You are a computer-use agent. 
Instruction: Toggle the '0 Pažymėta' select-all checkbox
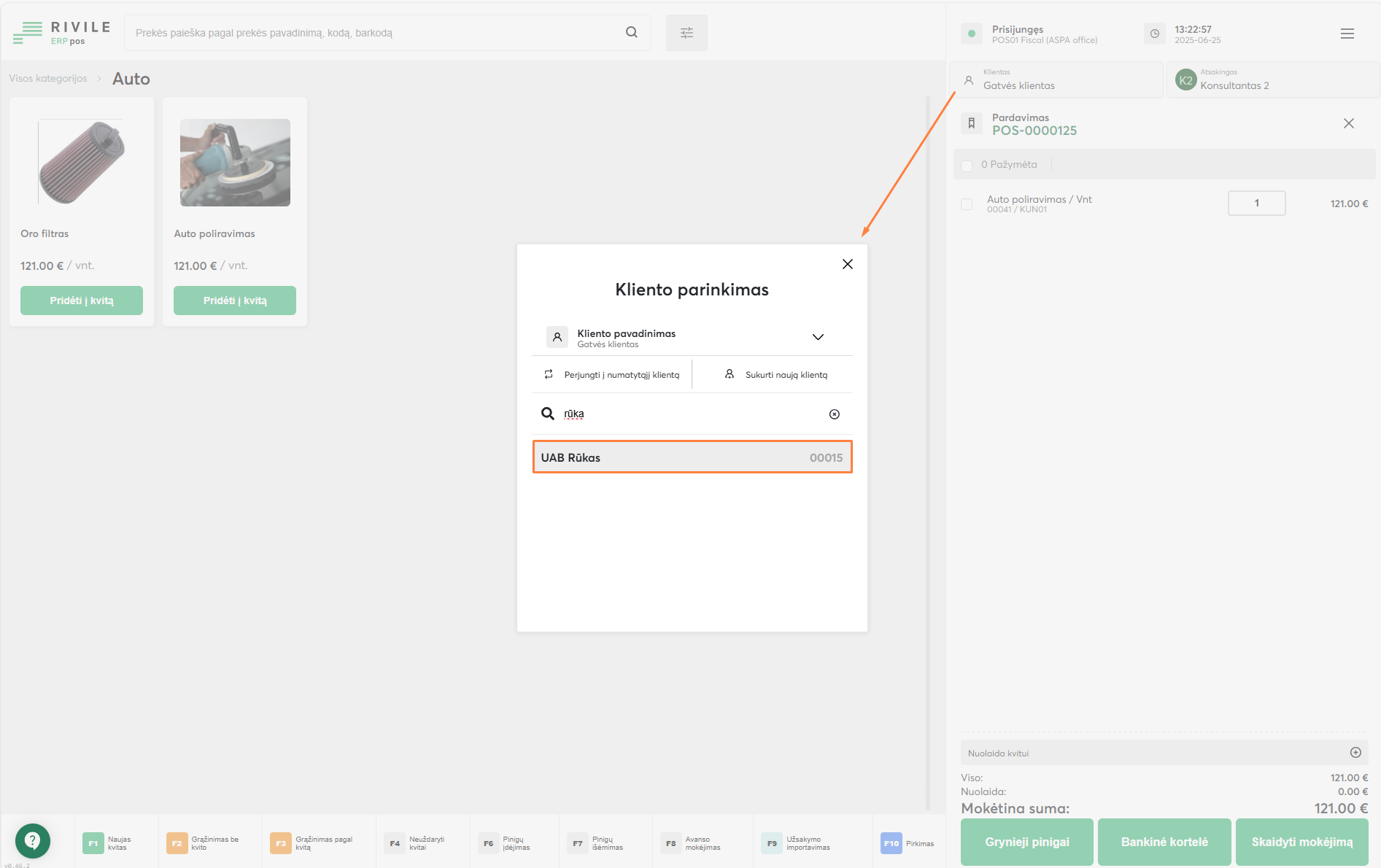967,166
